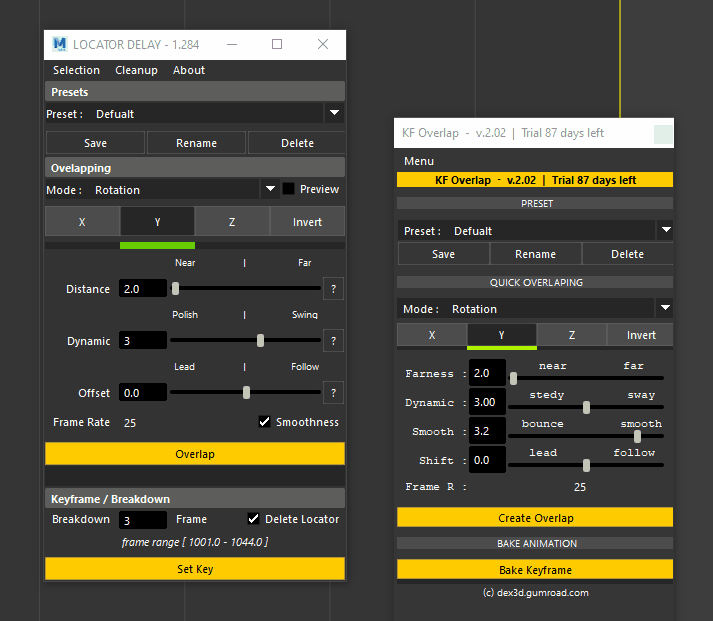Screen dimensions: 713x621
Task: Click the Set Key button
Action: 195,569
